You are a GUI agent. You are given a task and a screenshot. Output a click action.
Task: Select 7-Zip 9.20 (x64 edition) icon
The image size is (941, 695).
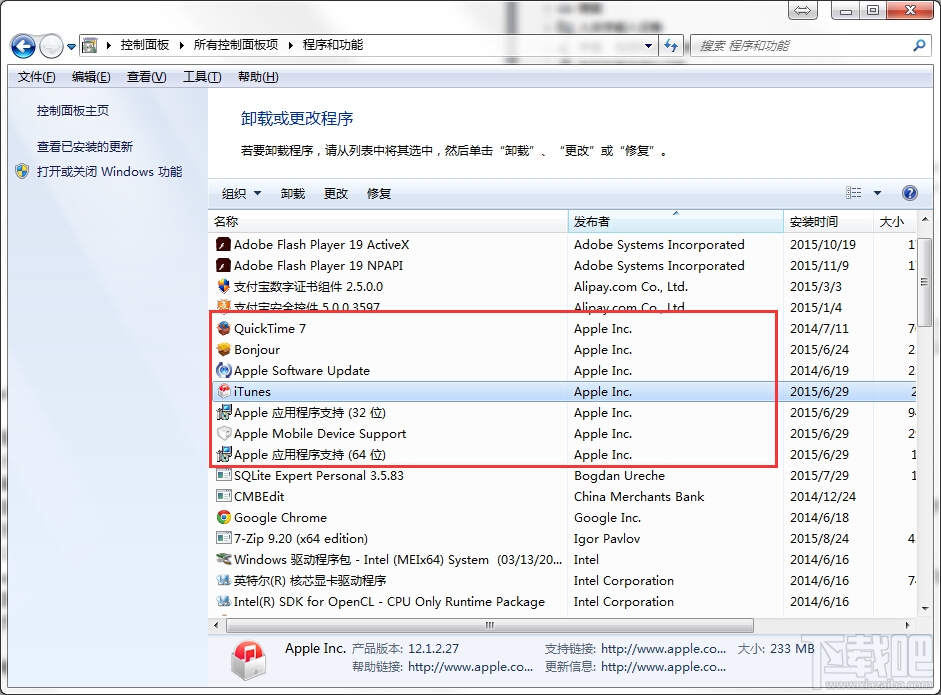tap(223, 538)
